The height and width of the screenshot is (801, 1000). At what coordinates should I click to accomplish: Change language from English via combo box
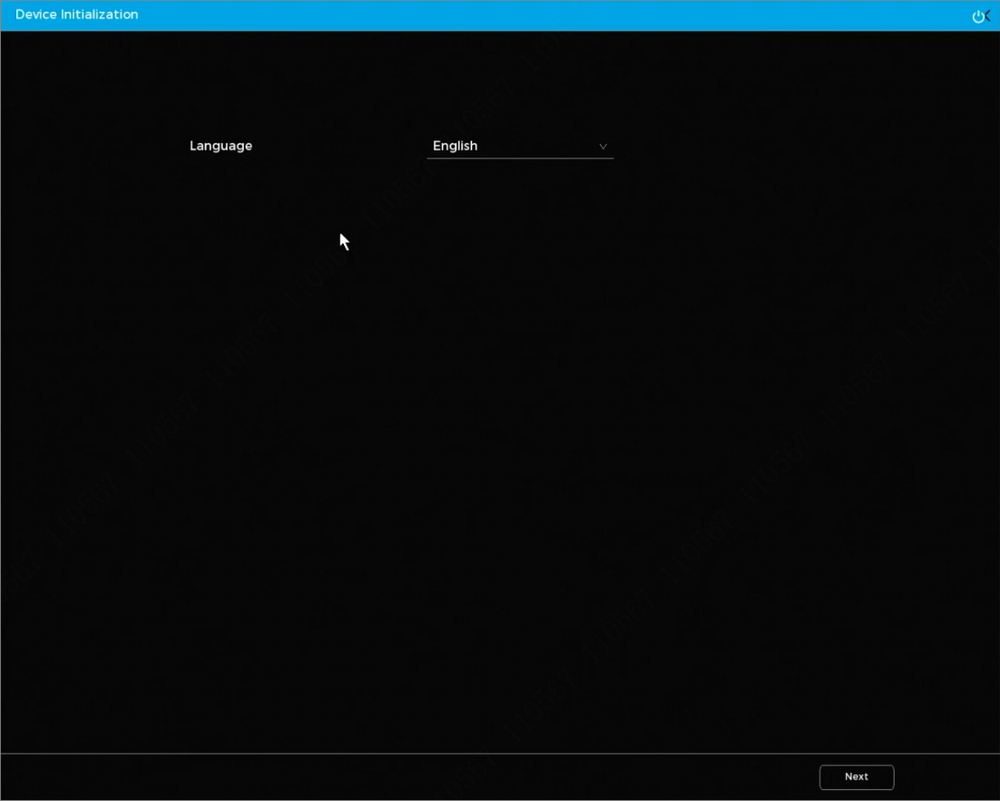[520, 146]
